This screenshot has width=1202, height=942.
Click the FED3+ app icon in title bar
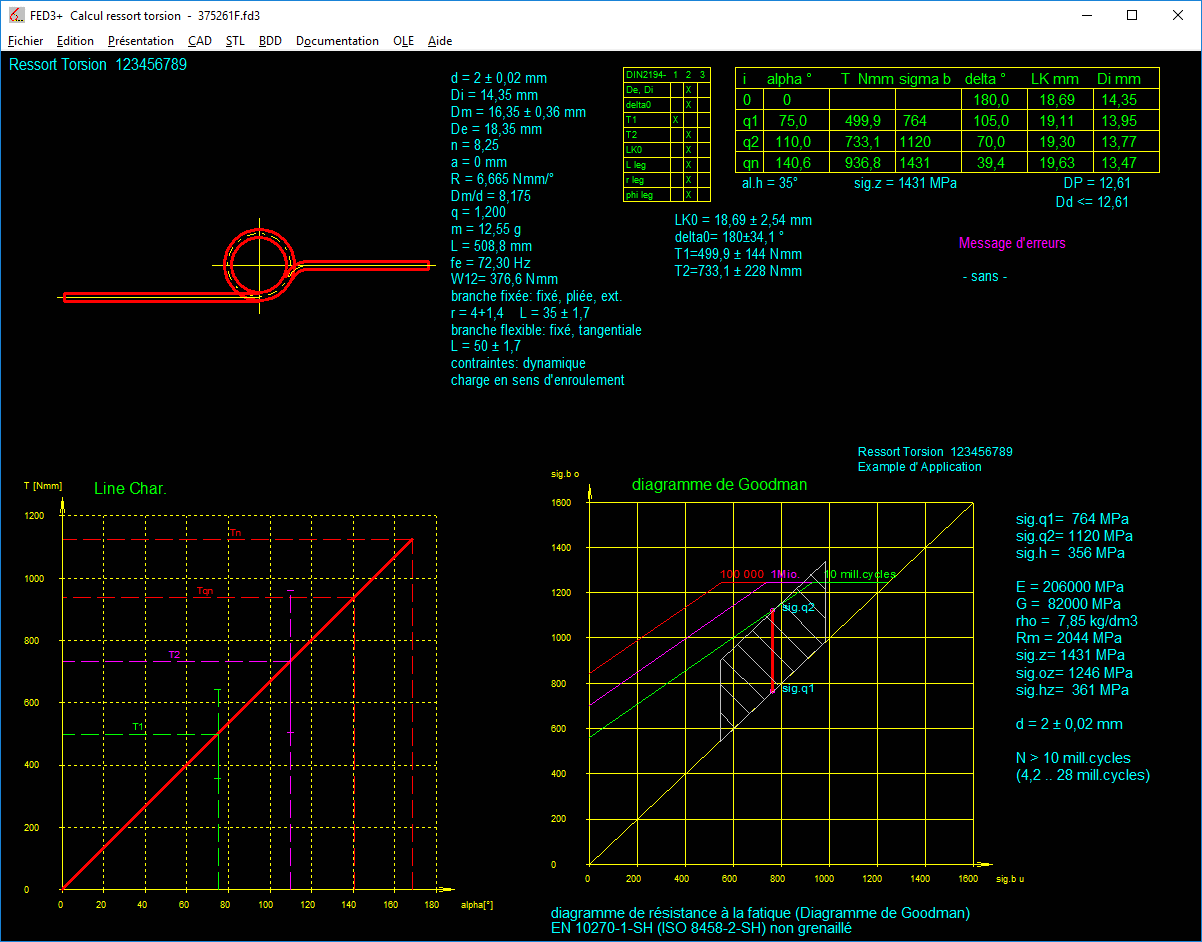click(x=16, y=16)
